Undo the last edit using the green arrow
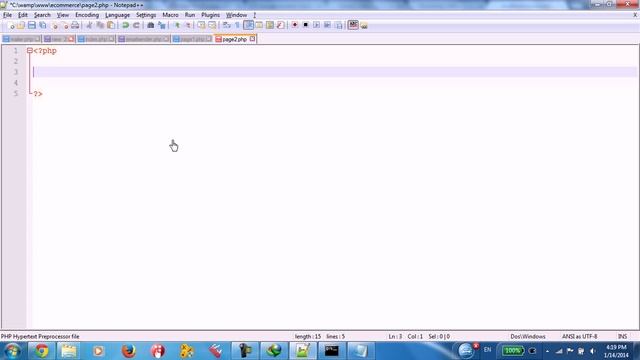 (125, 25)
